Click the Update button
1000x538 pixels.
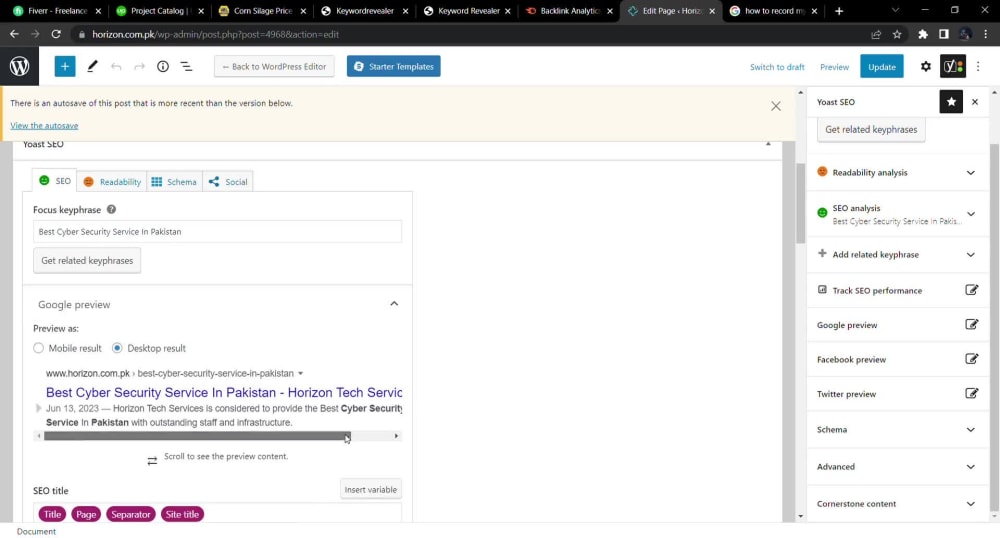[x=881, y=66]
